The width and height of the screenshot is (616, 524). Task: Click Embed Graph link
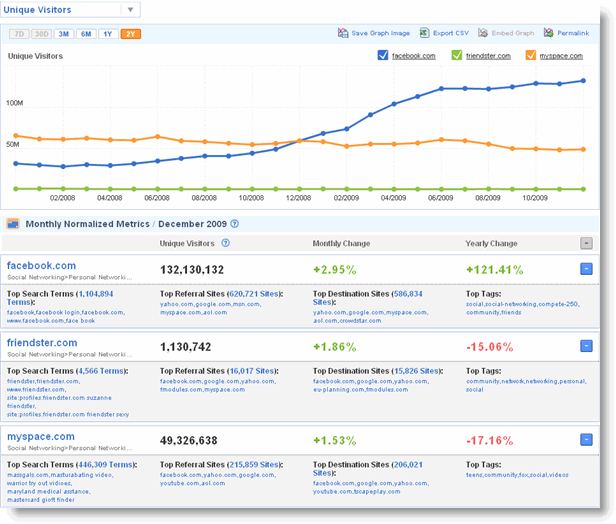click(x=513, y=33)
